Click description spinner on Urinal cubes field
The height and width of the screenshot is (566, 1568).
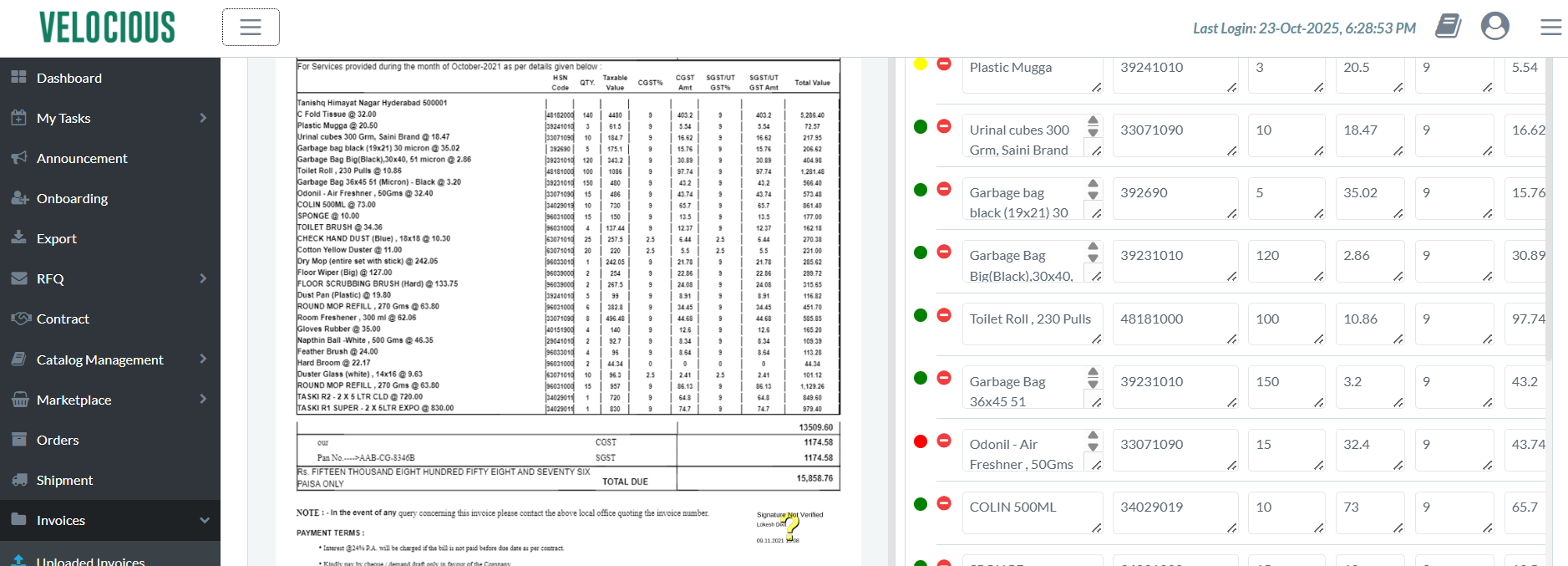tap(1093, 126)
